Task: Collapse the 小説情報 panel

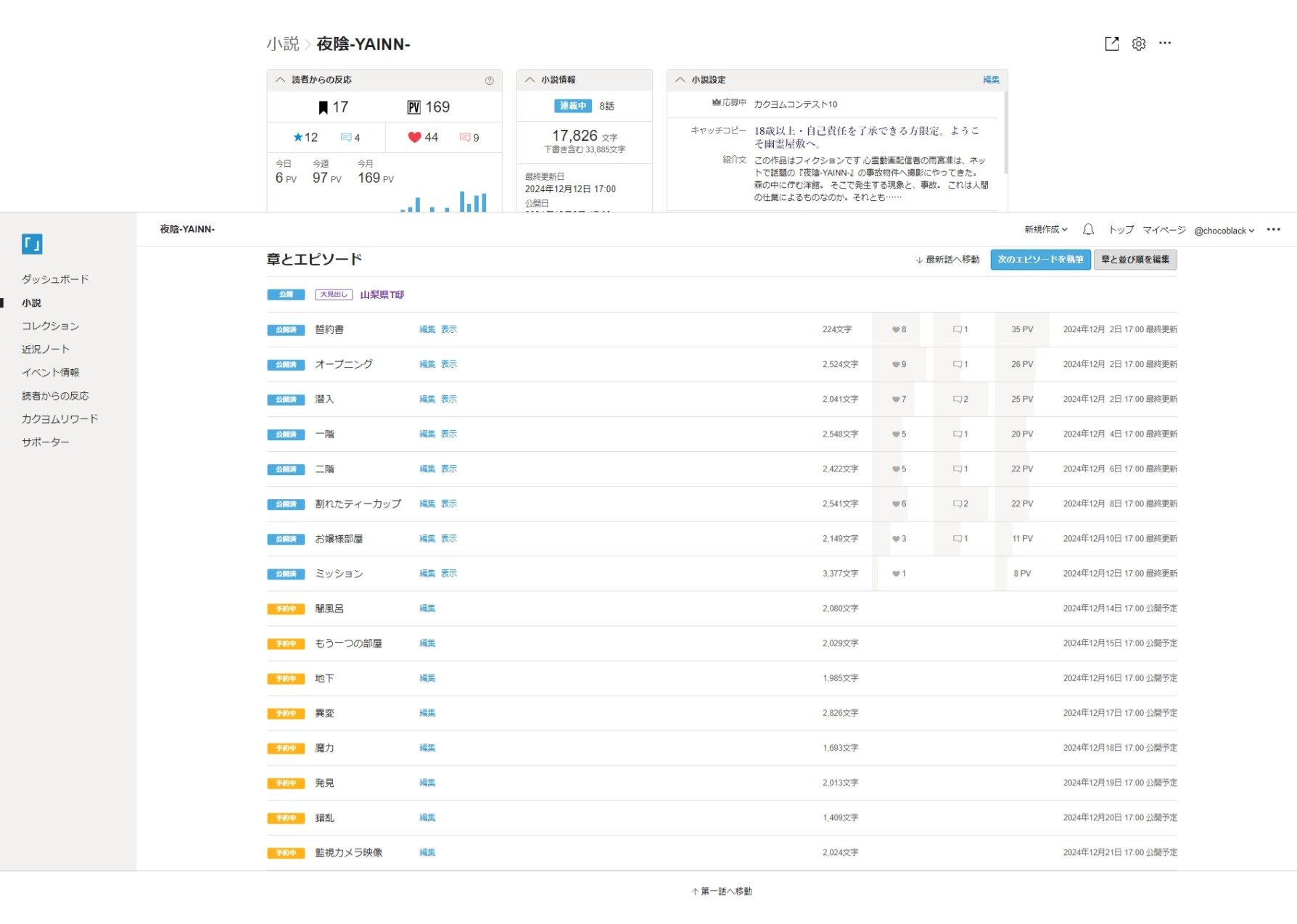Action: tap(530, 80)
